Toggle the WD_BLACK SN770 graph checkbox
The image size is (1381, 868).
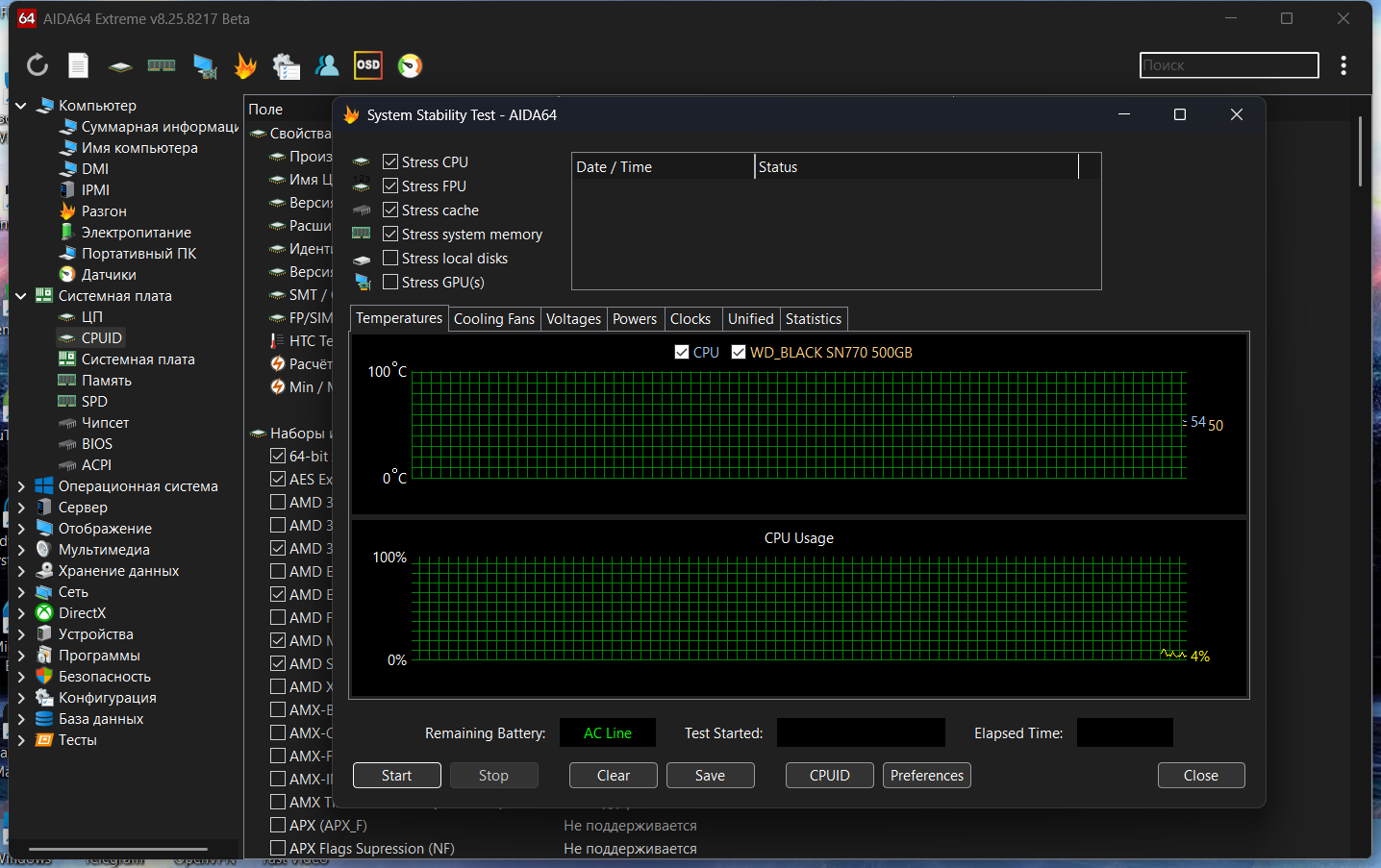pos(739,353)
